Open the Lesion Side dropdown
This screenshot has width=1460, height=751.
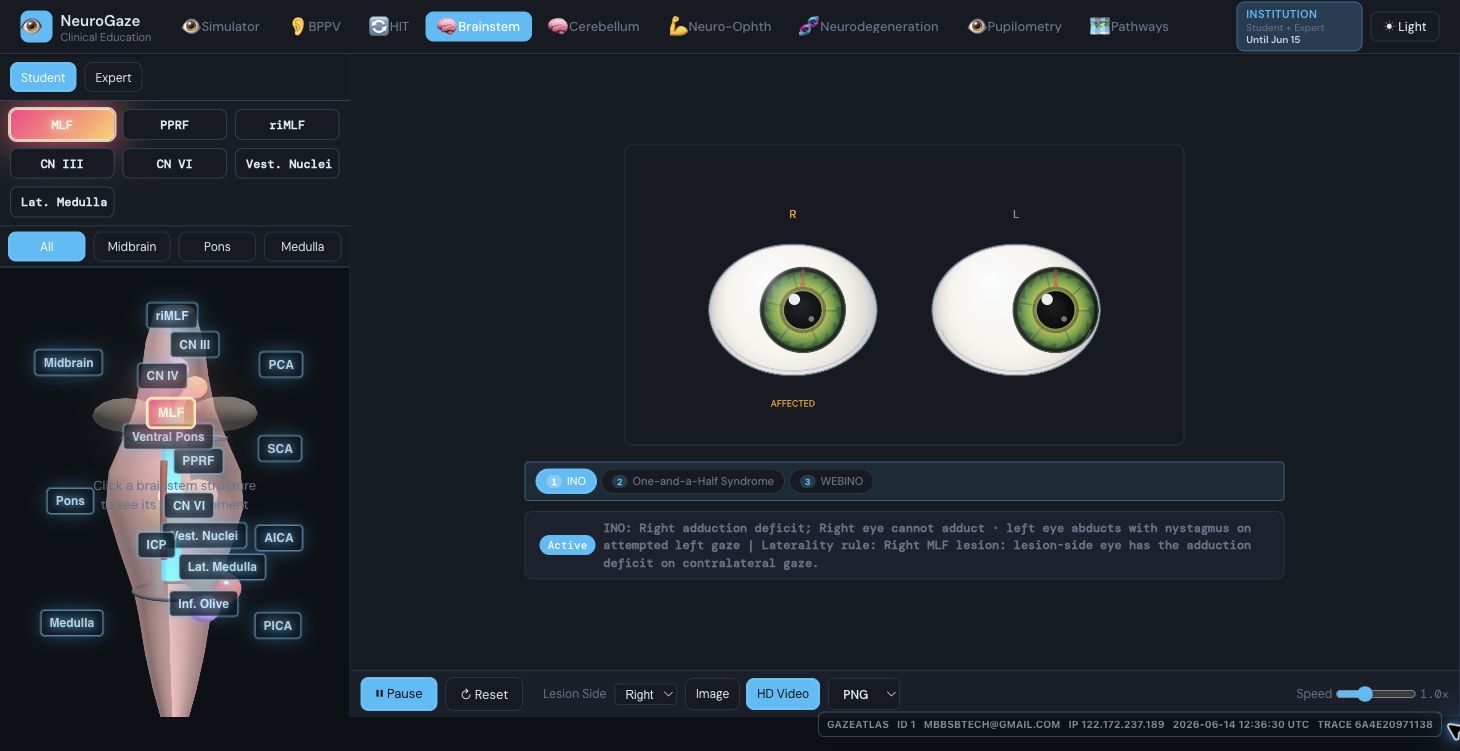[x=646, y=694]
